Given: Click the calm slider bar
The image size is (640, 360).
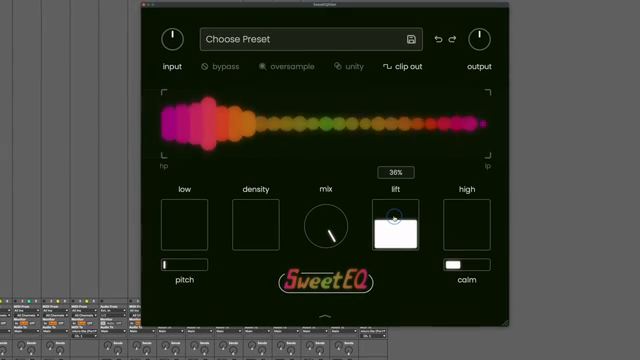Looking at the screenshot, I should [x=467, y=265].
